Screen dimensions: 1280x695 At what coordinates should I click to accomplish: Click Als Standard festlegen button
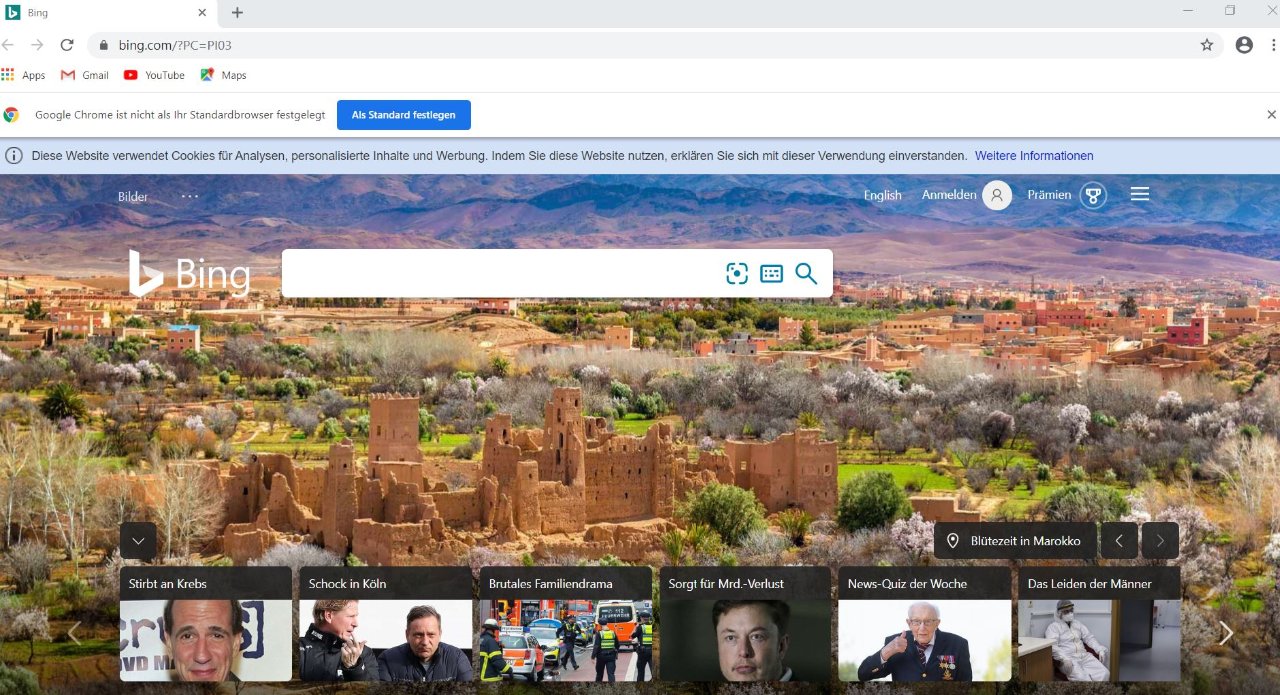click(404, 115)
